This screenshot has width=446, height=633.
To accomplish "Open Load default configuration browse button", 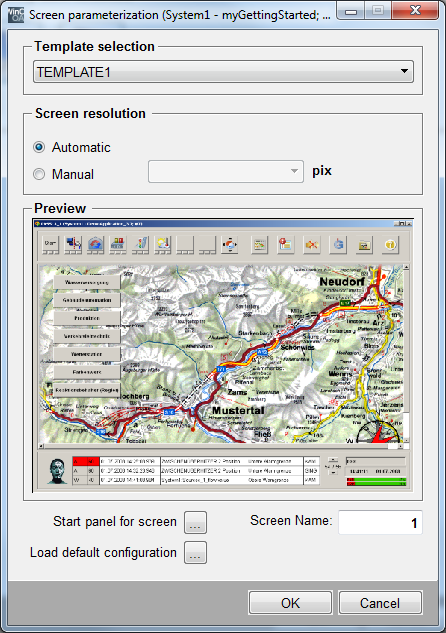I will (x=195, y=552).
